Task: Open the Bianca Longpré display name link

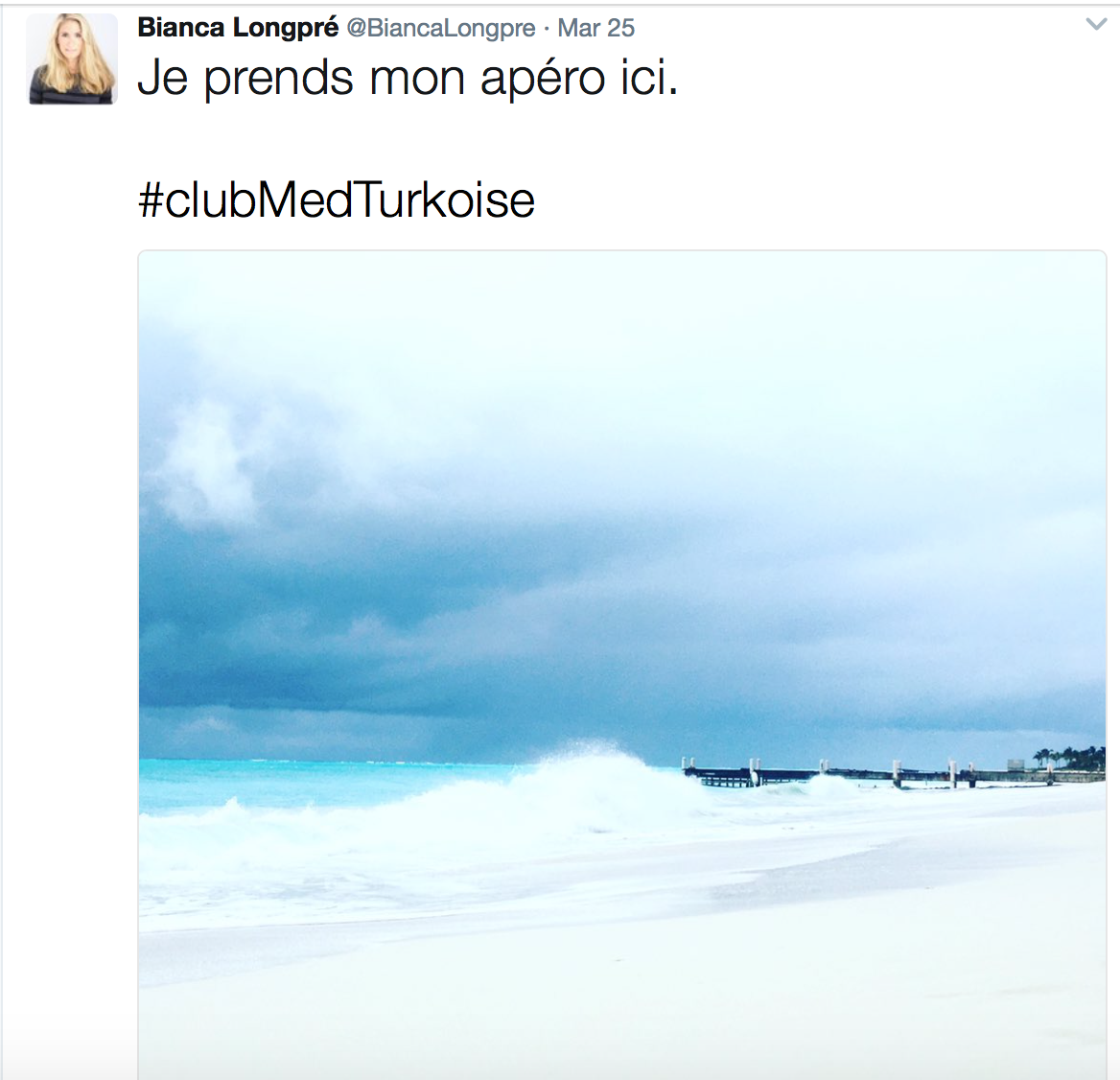Action: (x=238, y=27)
